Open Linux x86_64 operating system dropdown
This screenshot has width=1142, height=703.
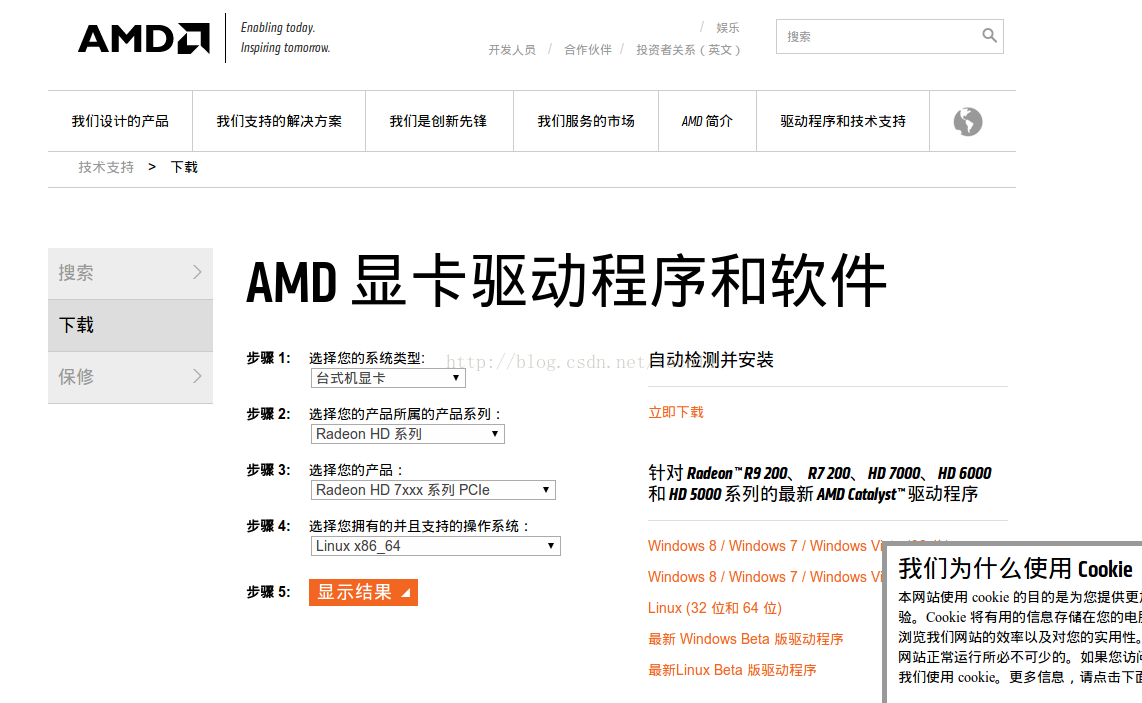[x=436, y=546]
